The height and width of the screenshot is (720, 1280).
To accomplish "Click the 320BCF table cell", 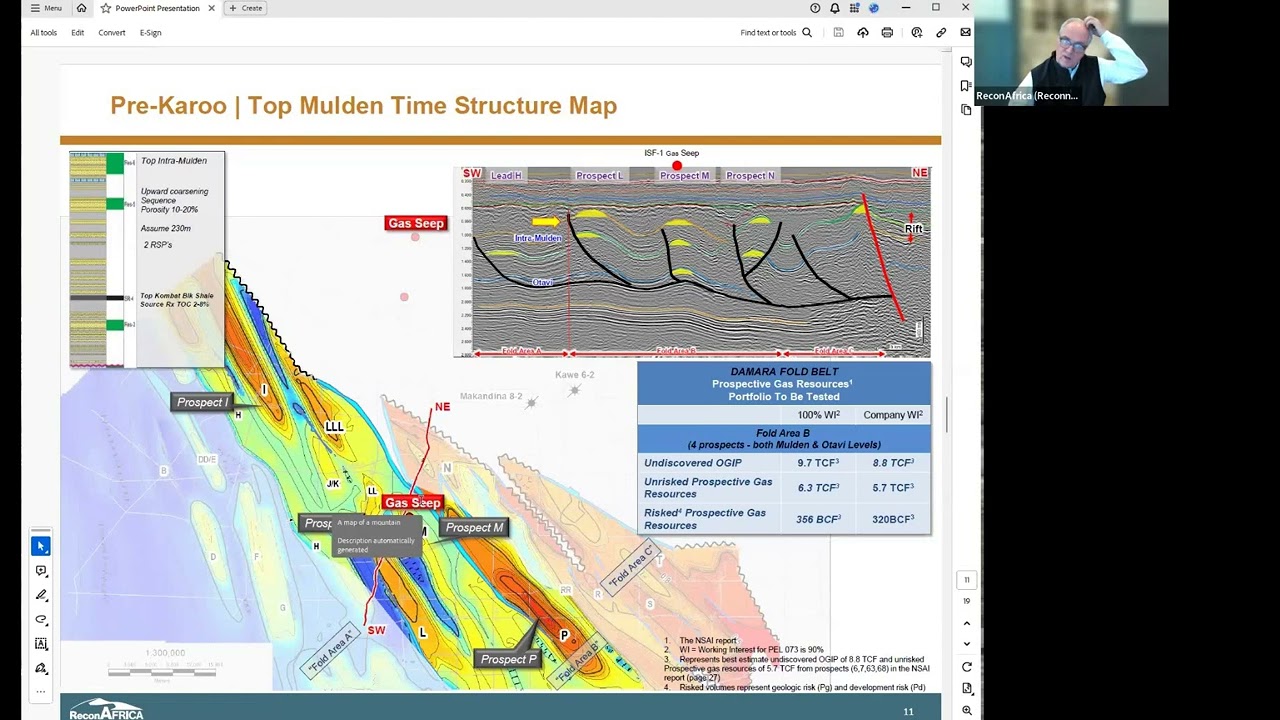I will point(893,519).
